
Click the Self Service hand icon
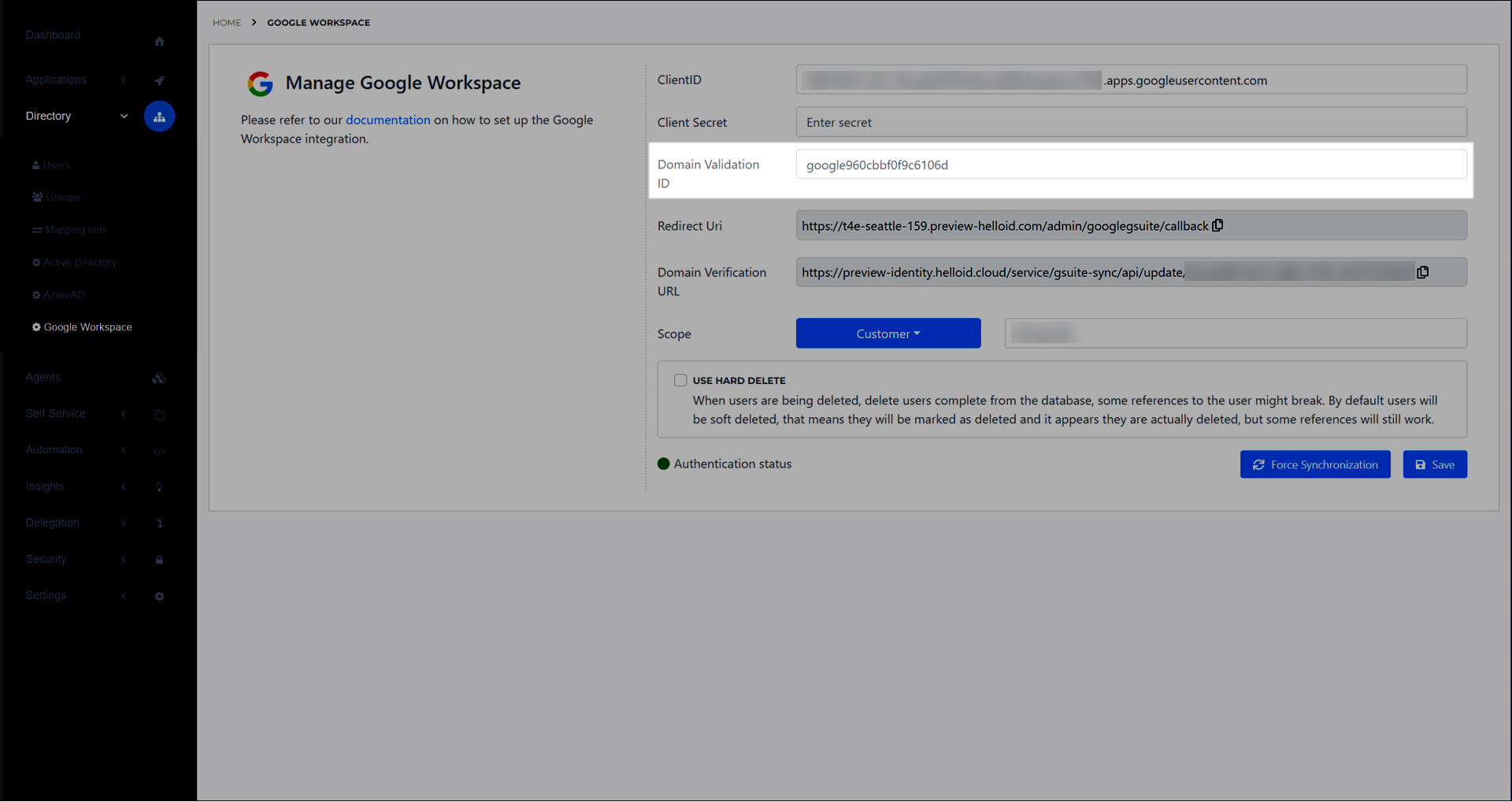pos(159,415)
